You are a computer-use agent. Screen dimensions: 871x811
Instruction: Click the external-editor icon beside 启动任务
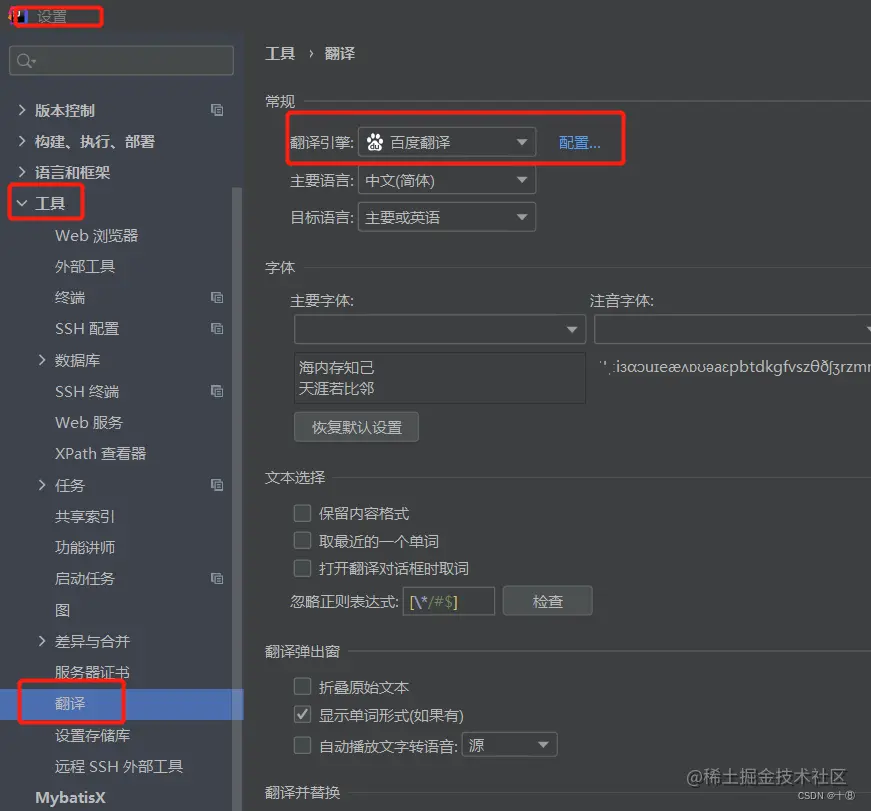point(217,578)
